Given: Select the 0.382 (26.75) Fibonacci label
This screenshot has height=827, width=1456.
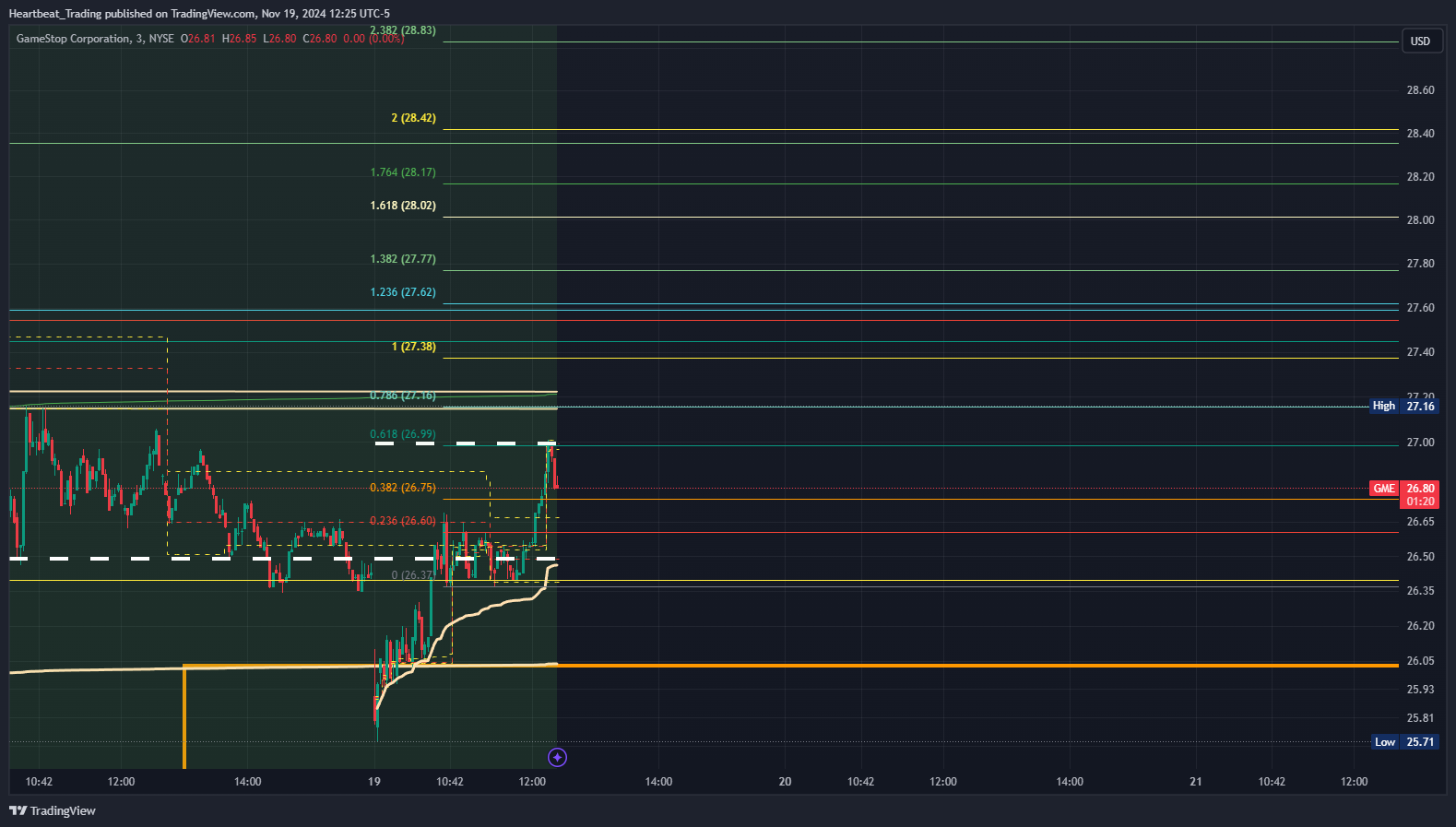Looking at the screenshot, I should 403,488.
